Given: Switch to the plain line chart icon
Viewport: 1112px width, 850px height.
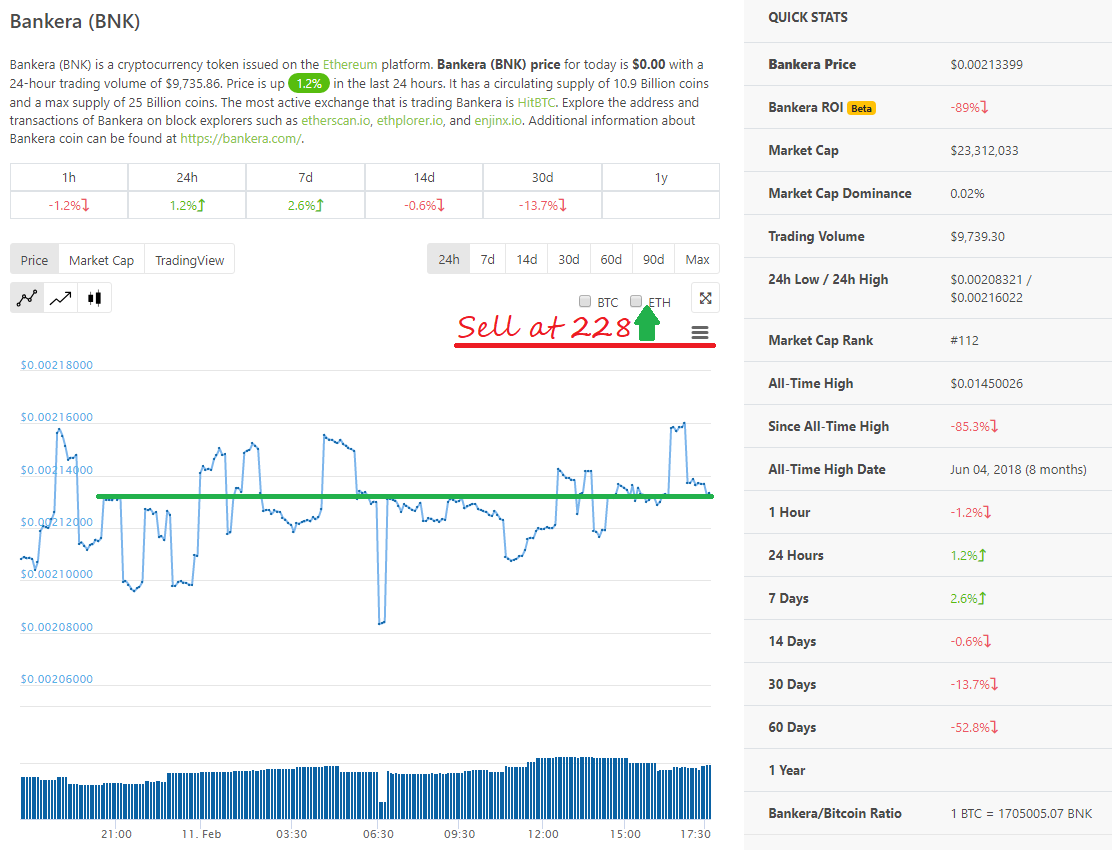Looking at the screenshot, I should [61, 298].
